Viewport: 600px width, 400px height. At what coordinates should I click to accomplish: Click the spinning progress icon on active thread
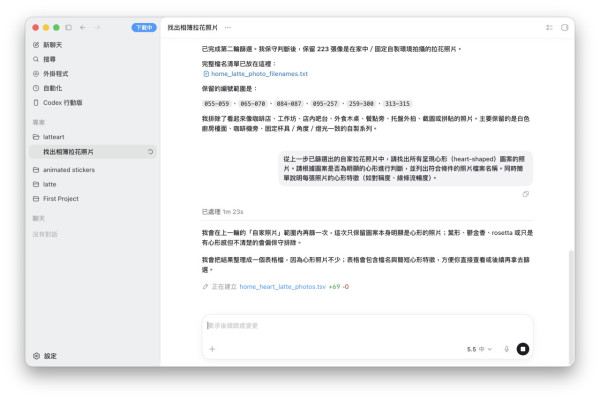tap(150, 152)
